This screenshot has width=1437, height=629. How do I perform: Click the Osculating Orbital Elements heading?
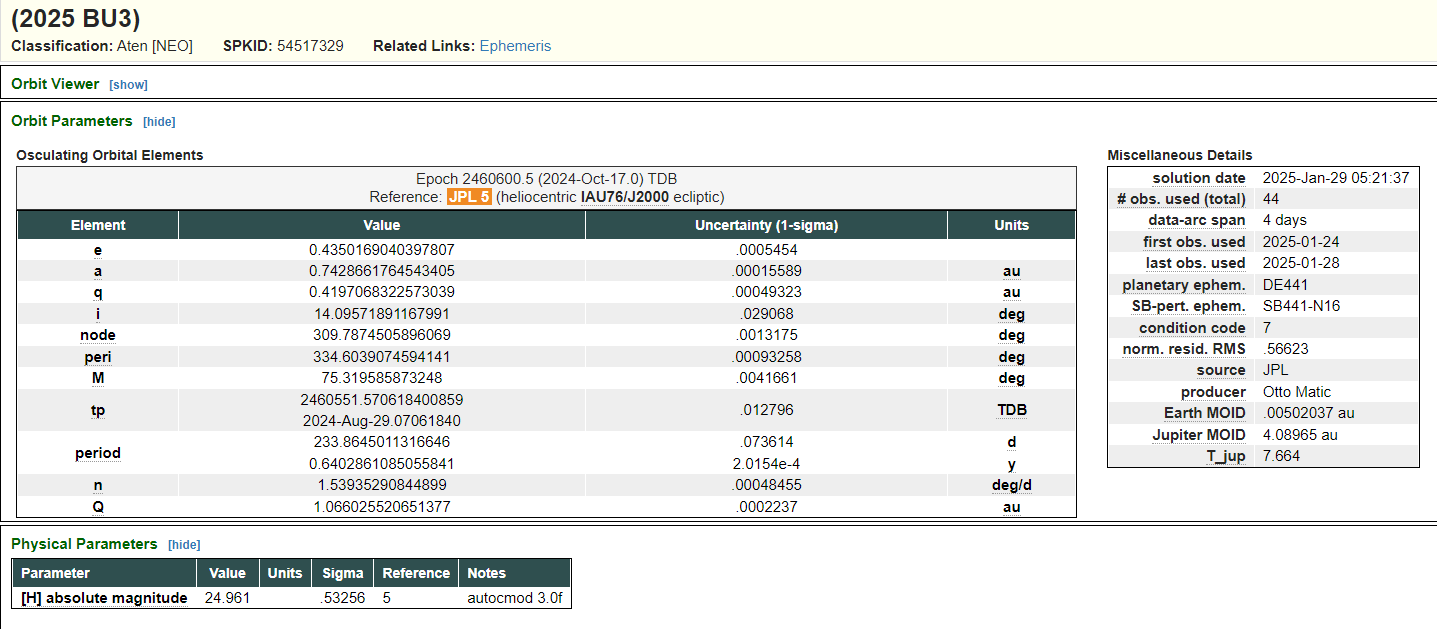110,155
